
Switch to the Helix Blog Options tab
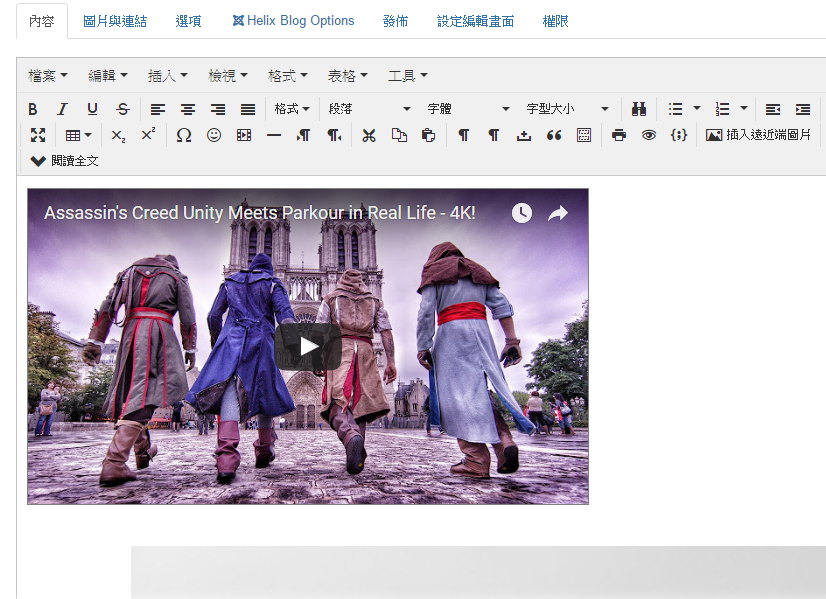[x=293, y=21]
